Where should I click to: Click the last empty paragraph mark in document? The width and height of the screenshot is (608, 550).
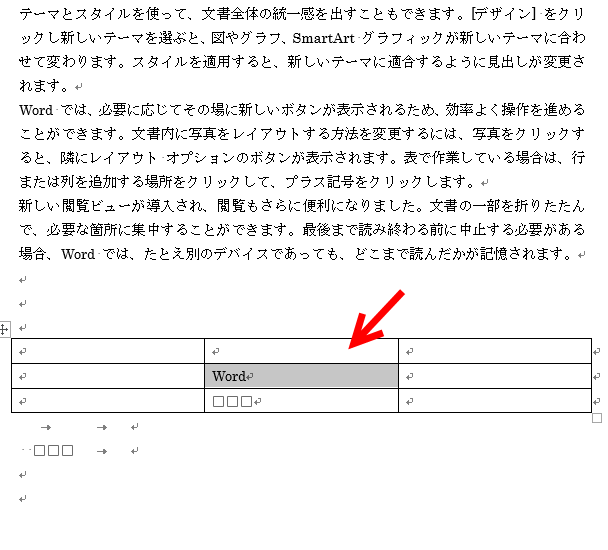tap(23, 498)
